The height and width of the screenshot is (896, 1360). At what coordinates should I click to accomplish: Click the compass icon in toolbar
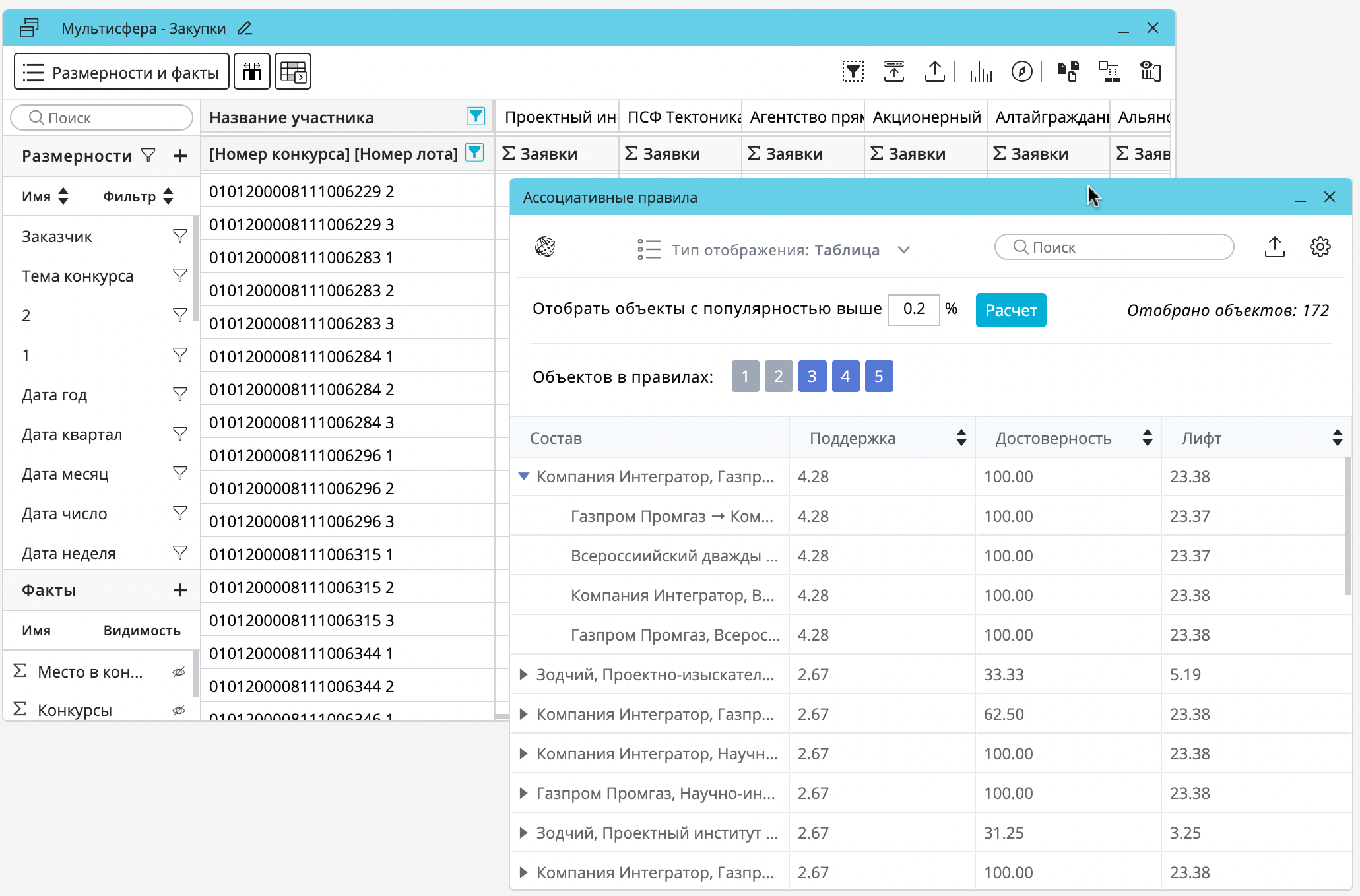pyautogui.click(x=1021, y=71)
